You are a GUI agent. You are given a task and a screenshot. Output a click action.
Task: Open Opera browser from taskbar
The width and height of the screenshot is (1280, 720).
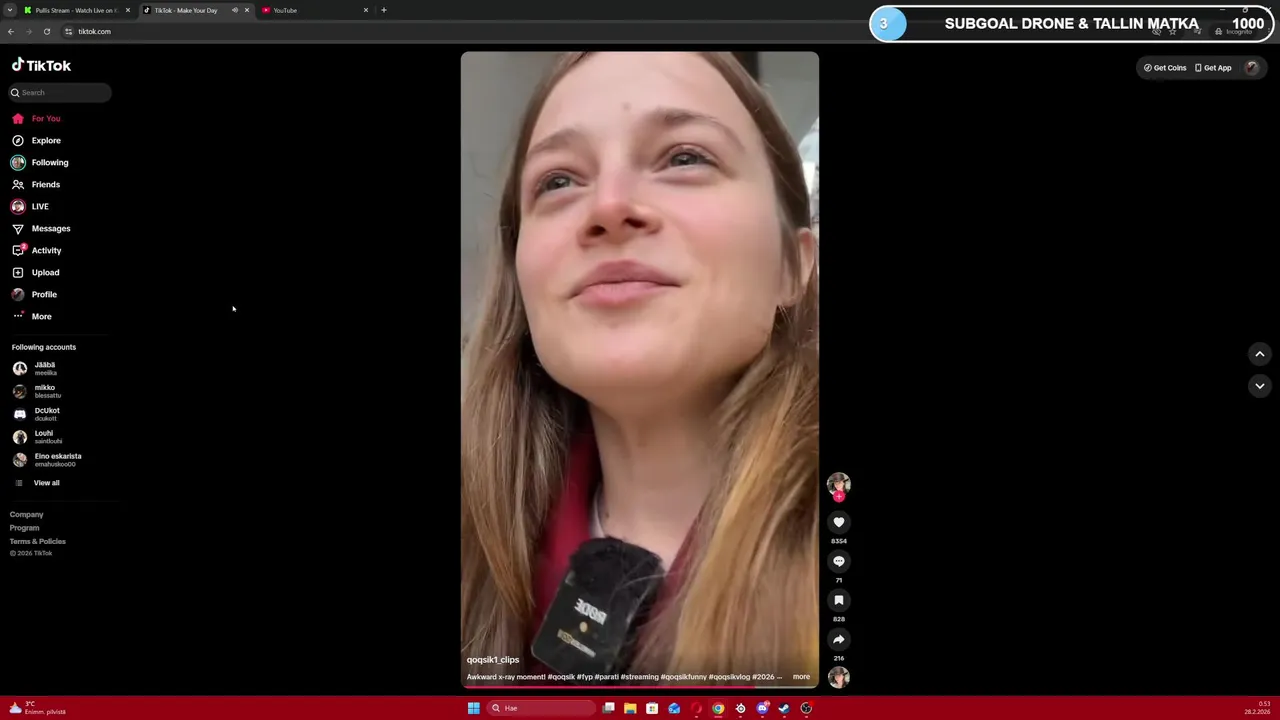696,708
